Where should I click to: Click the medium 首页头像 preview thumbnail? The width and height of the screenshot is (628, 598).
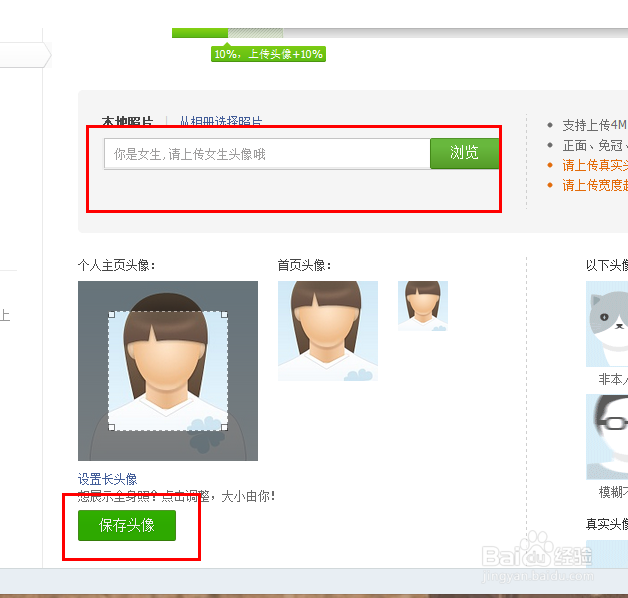(328, 331)
